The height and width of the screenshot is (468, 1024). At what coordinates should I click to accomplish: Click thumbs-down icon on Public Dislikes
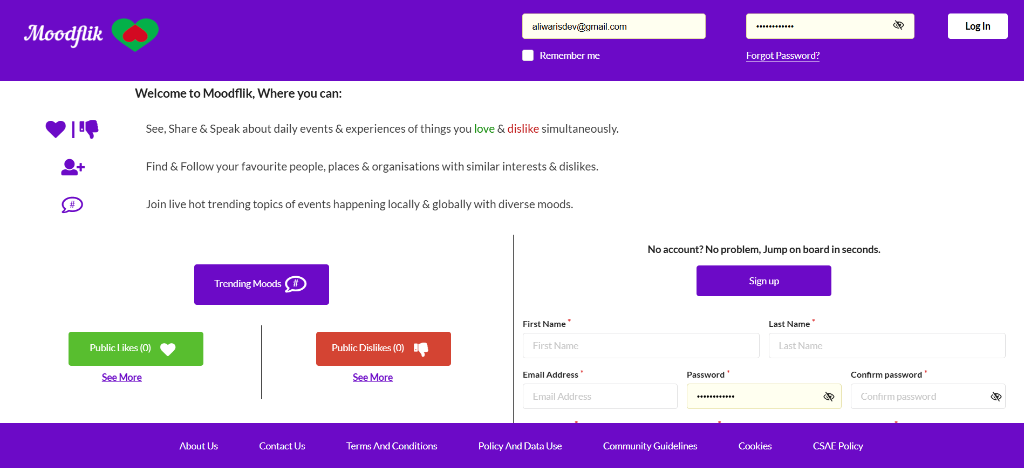tap(421, 349)
